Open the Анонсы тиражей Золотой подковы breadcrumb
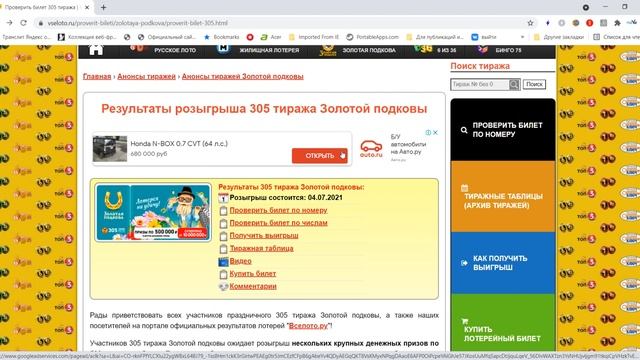640x360 pixels. coord(242,76)
